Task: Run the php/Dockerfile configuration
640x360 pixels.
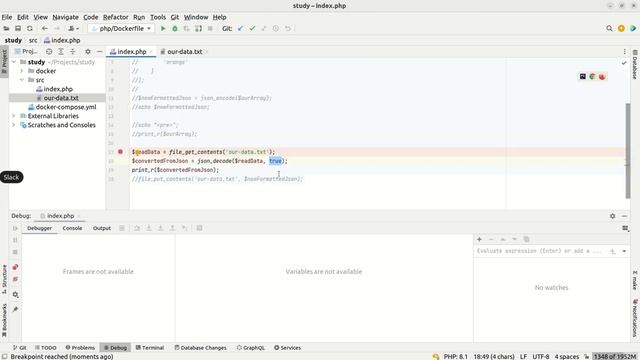Action: (x=163, y=29)
